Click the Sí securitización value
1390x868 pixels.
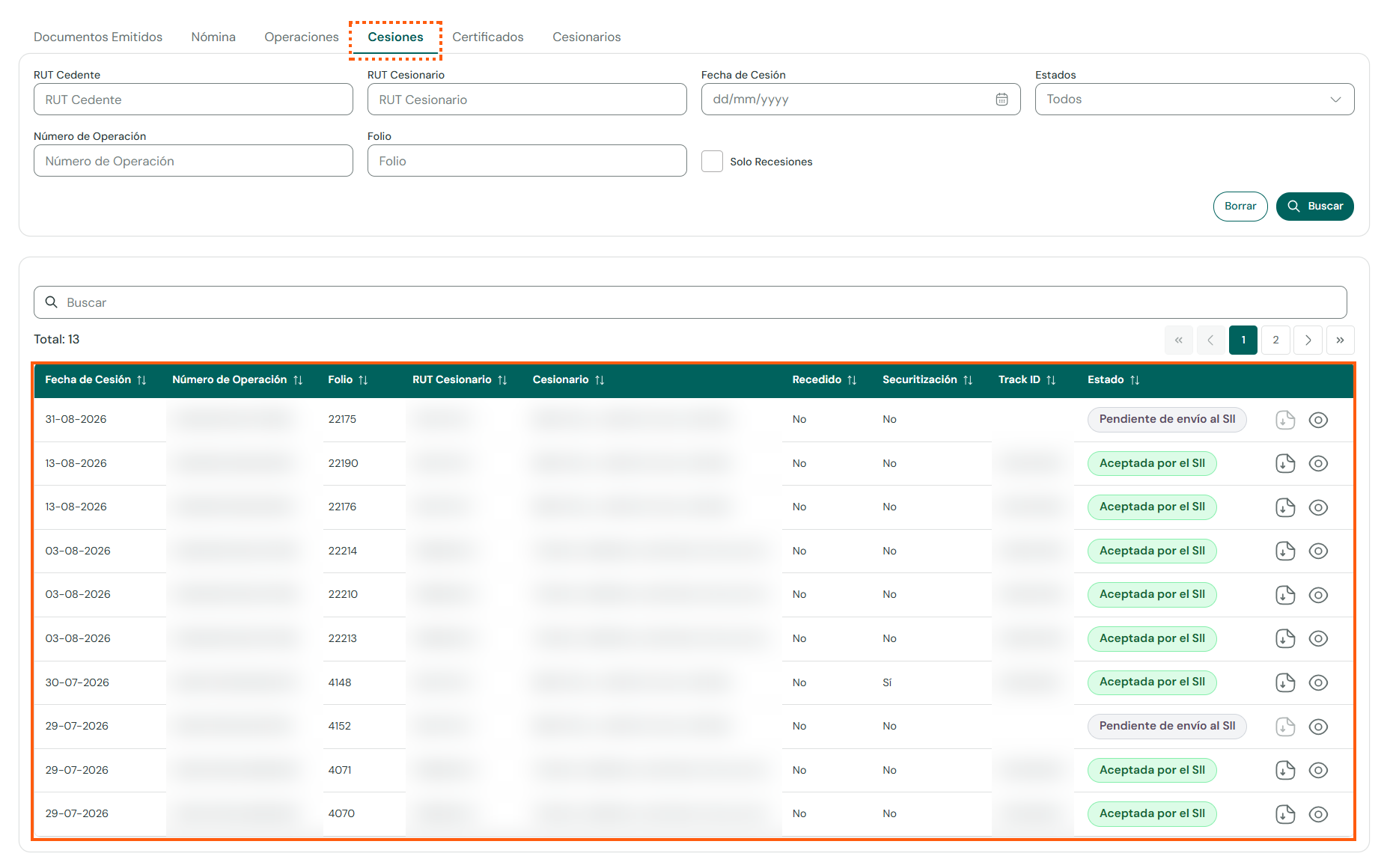click(x=887, y=682)
